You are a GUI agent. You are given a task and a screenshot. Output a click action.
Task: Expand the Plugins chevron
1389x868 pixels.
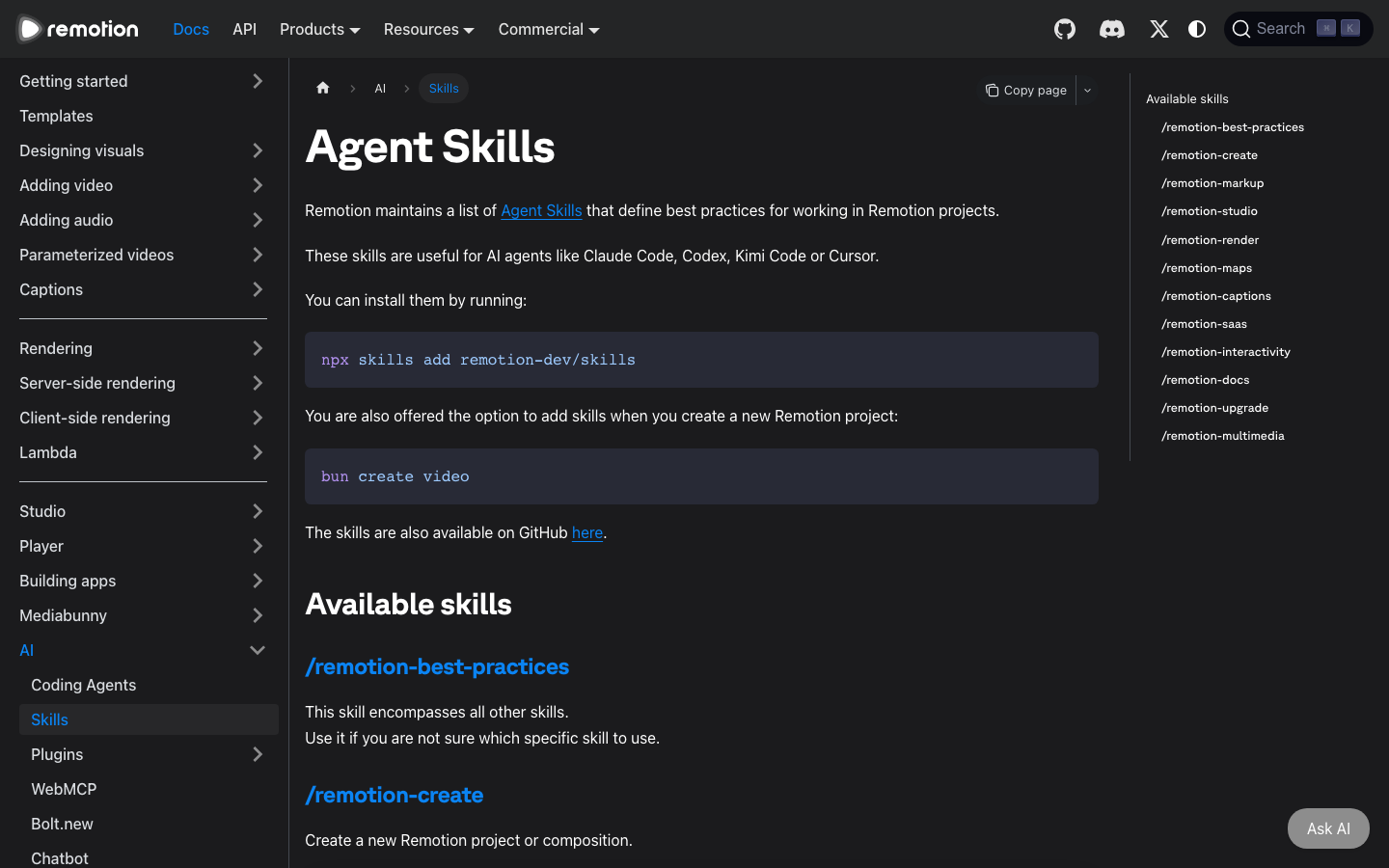[x=258, y=754]
